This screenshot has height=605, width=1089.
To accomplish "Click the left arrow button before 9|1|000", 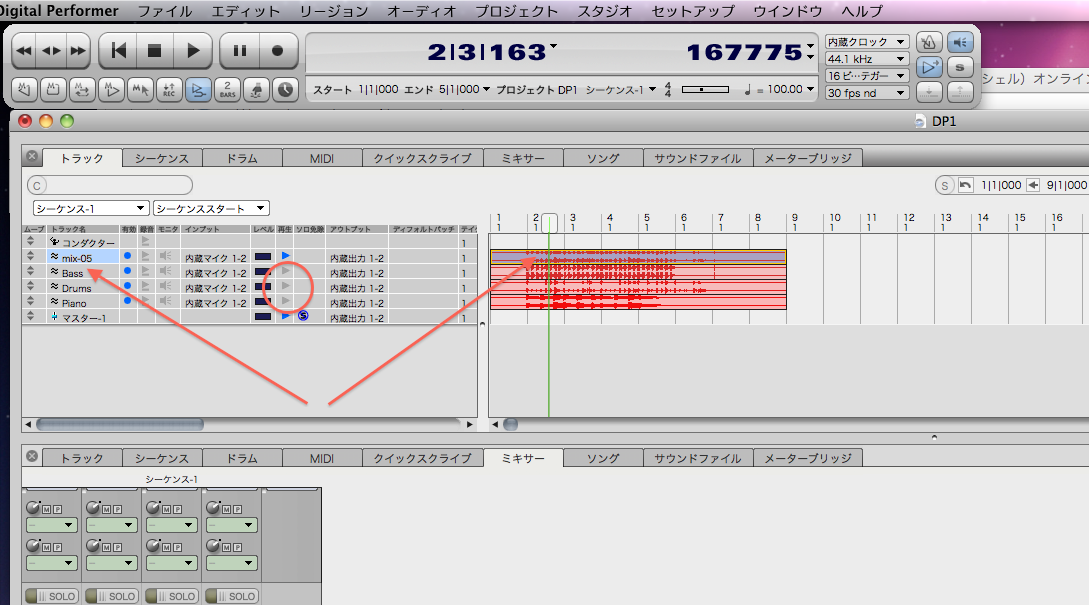I will pyautogui.click(x=1033, y=185).
